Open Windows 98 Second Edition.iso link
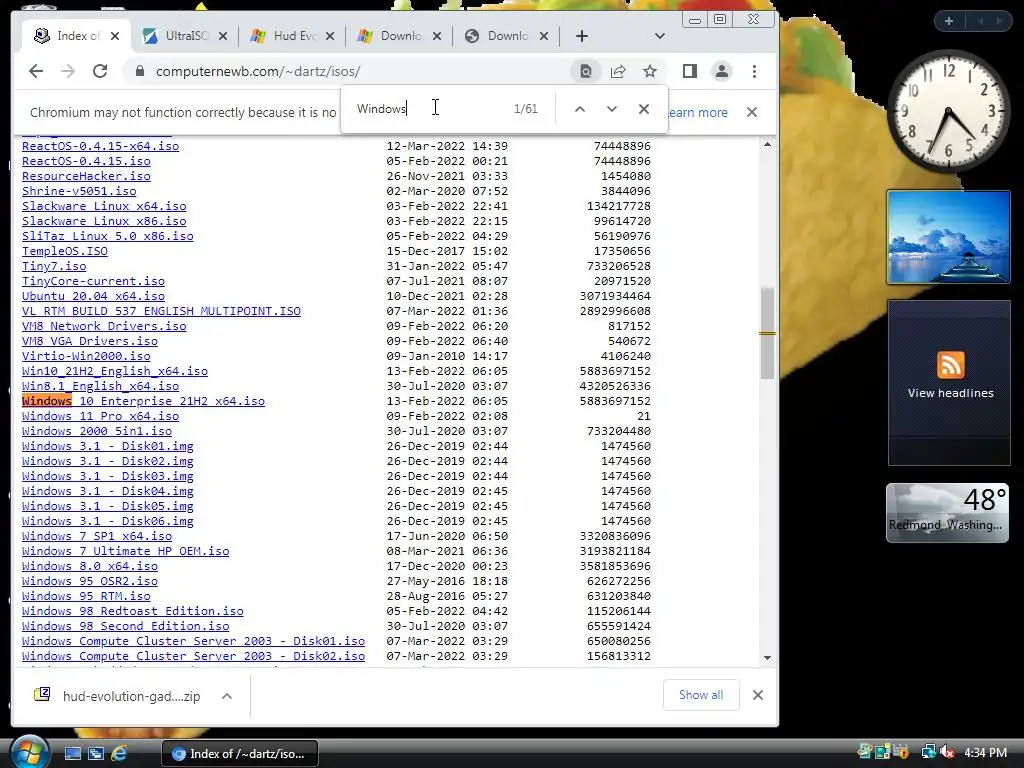Image resolution: width=1024 pixels, height=768 pixels. (x=125, y=626)
